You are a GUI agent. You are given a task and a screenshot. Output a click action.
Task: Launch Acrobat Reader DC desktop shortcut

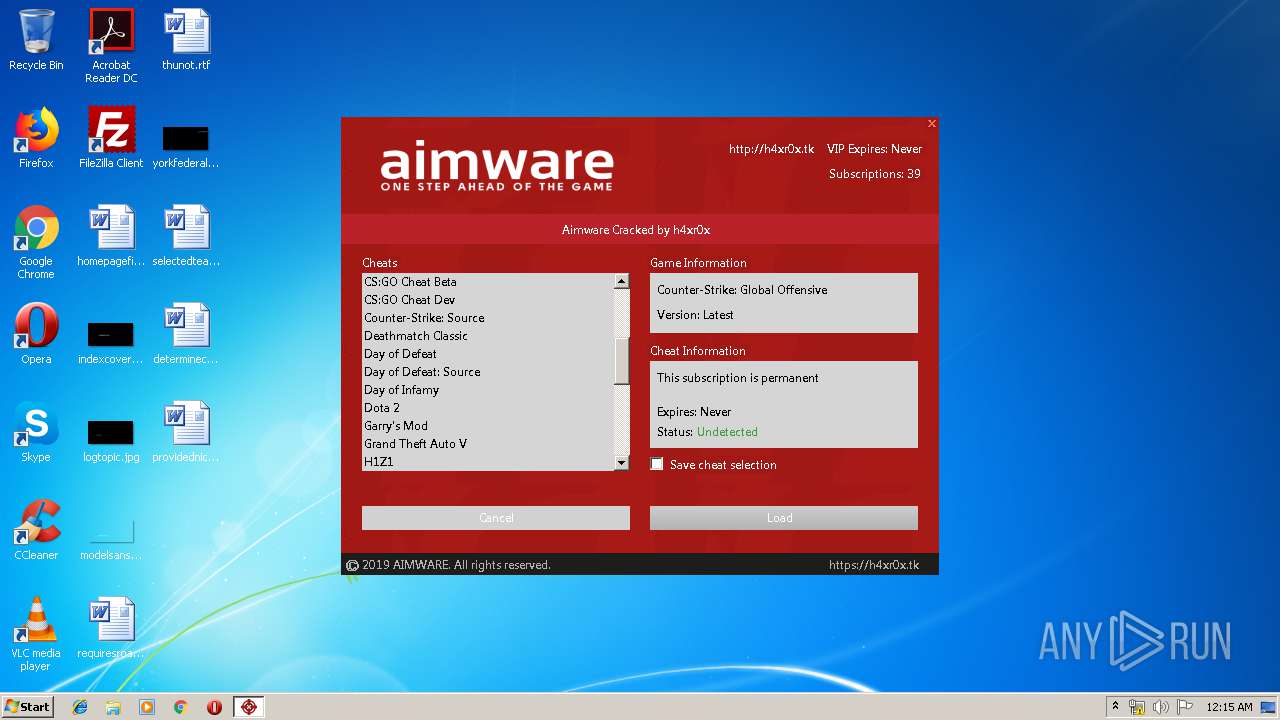111,46
